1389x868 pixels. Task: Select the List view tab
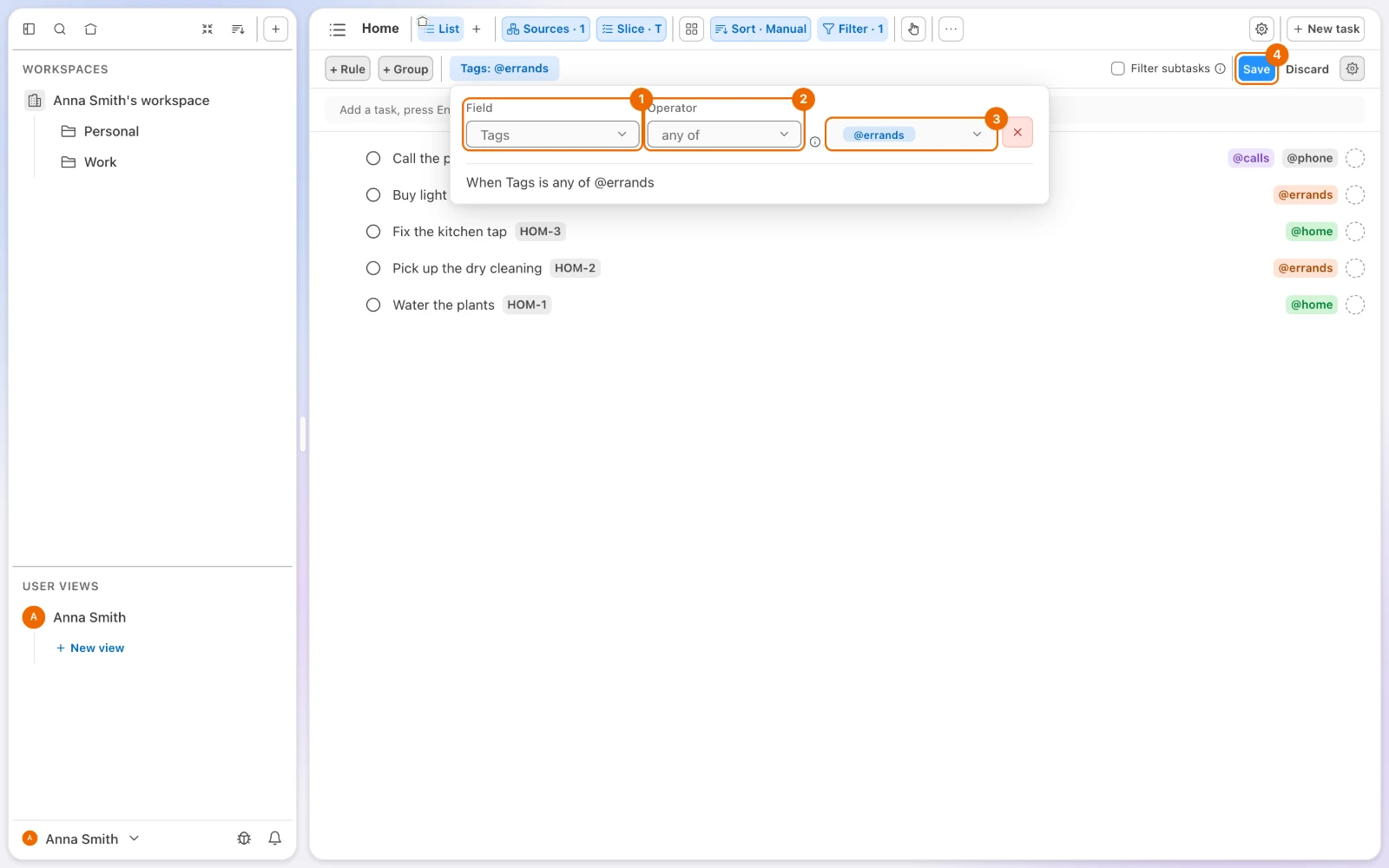click(441, 29)
